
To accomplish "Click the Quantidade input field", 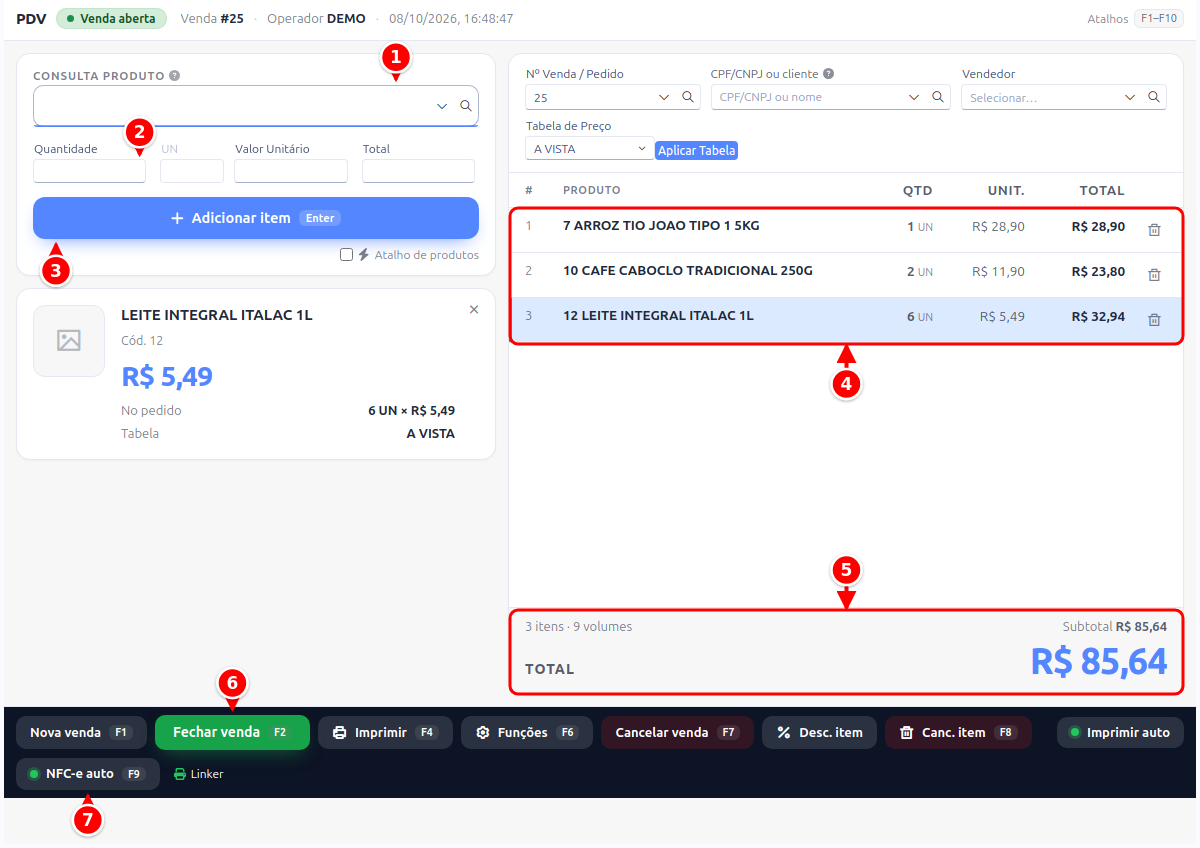I will [x=90, y=171].
